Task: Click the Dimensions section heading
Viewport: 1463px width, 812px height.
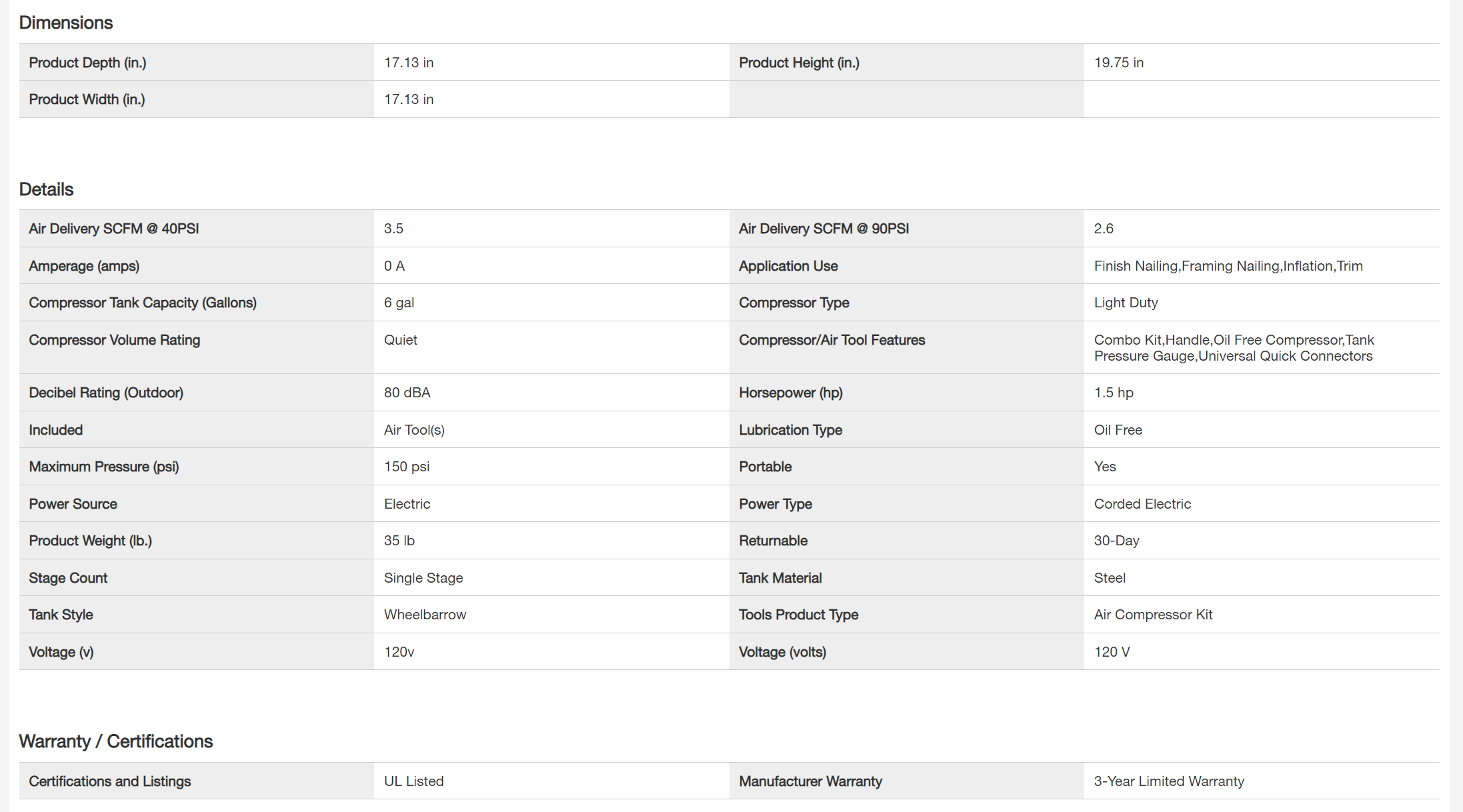Action: click(65, 23)
